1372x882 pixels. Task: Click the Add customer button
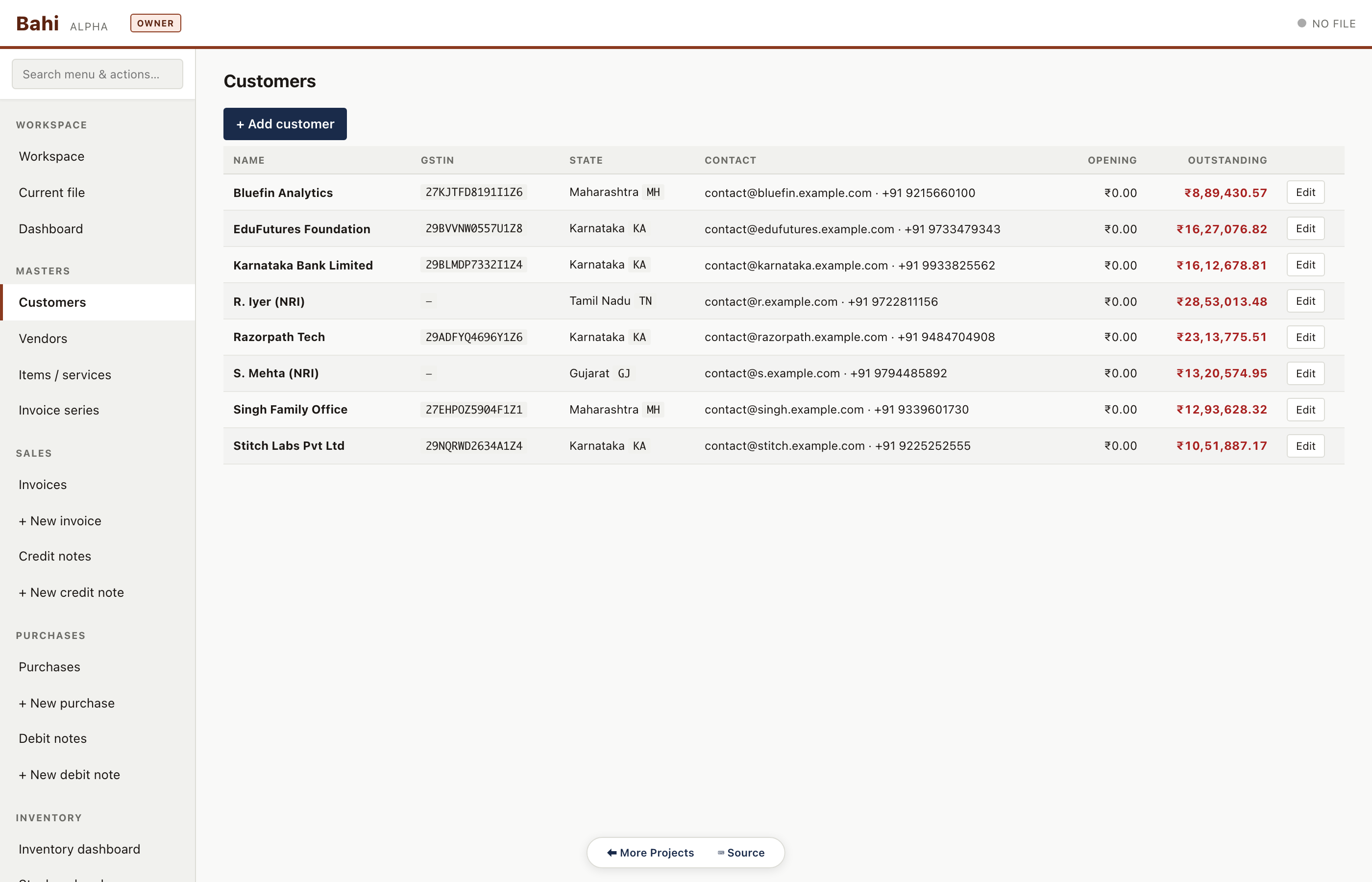pos(285,123)
